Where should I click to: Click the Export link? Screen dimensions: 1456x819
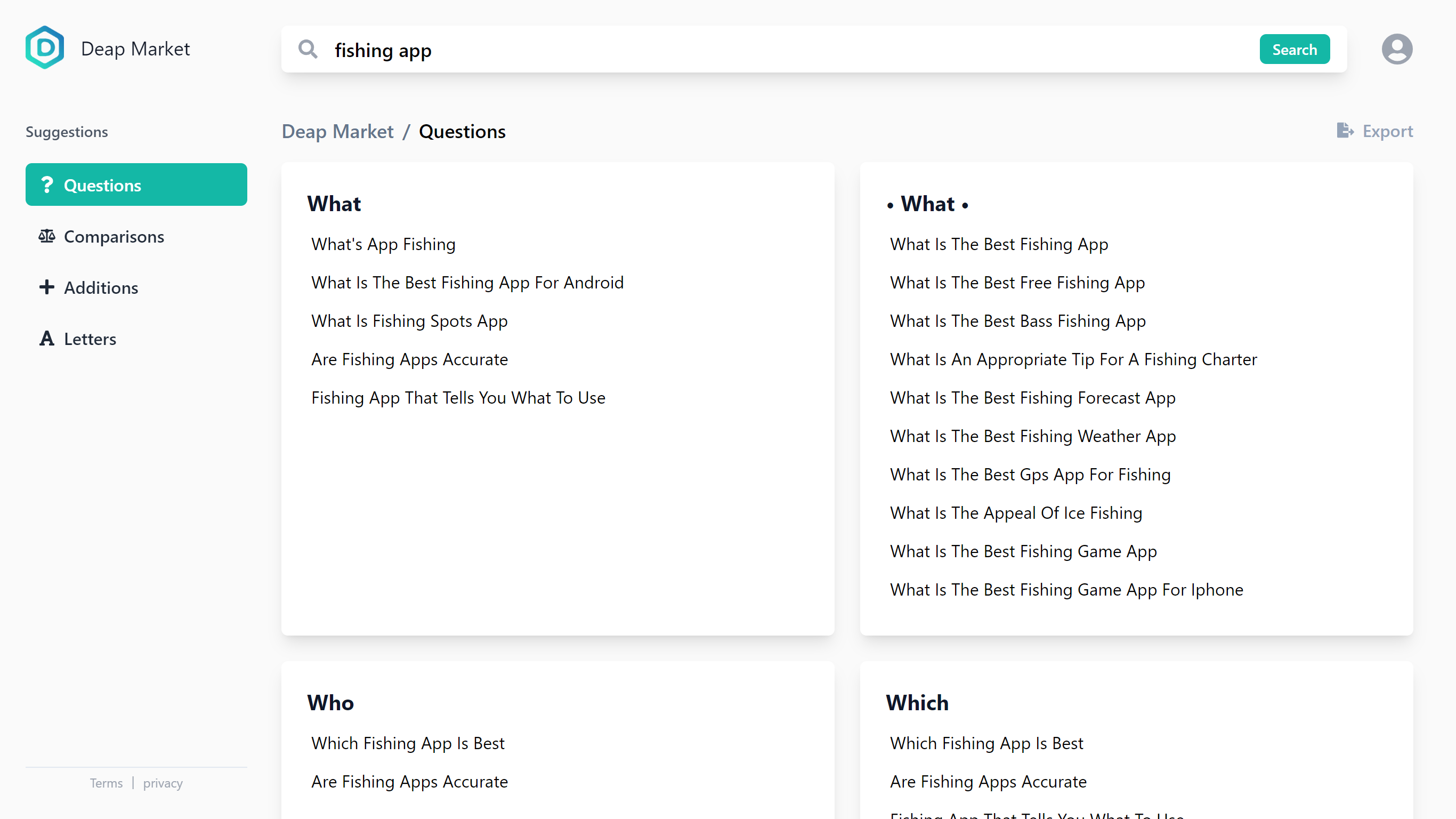click(x=1387, y=131)
